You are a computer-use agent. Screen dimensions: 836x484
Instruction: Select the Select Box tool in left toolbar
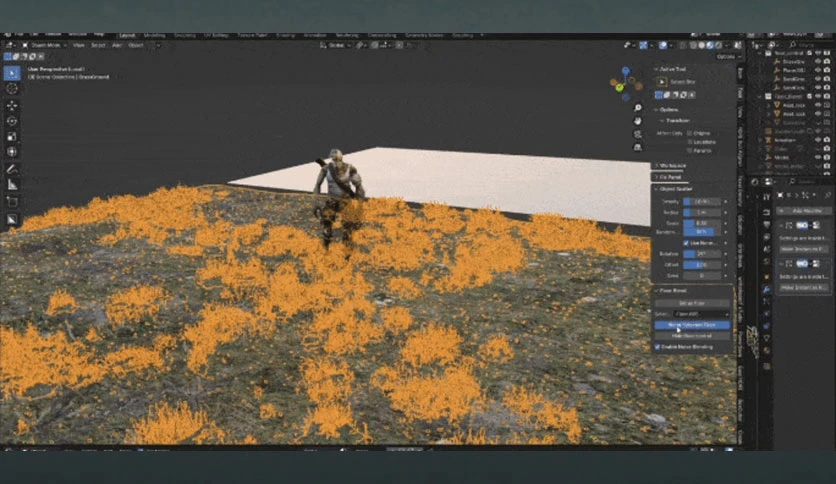[x=12, y=72]
